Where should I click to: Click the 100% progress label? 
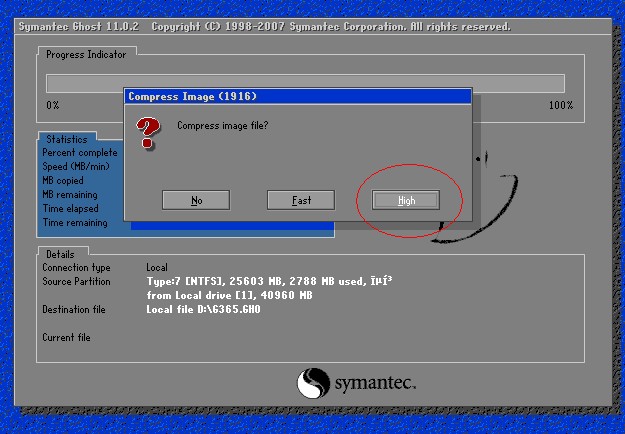pos(561,105)
